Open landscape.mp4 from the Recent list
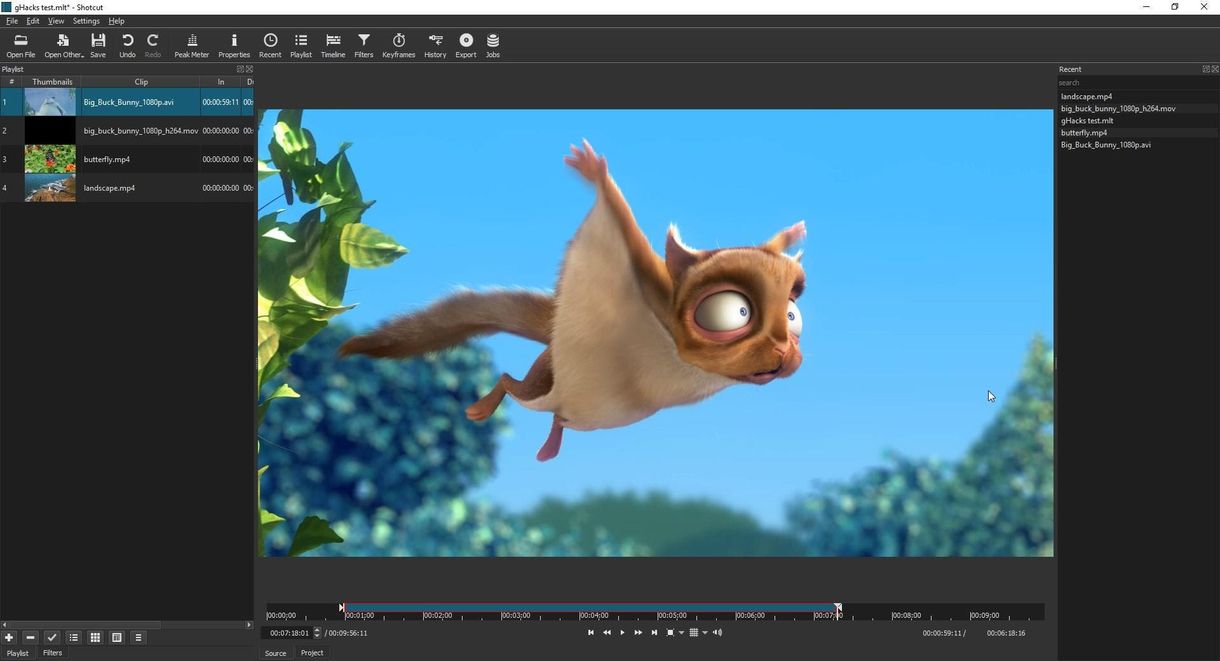 [x=1086, y=97]
